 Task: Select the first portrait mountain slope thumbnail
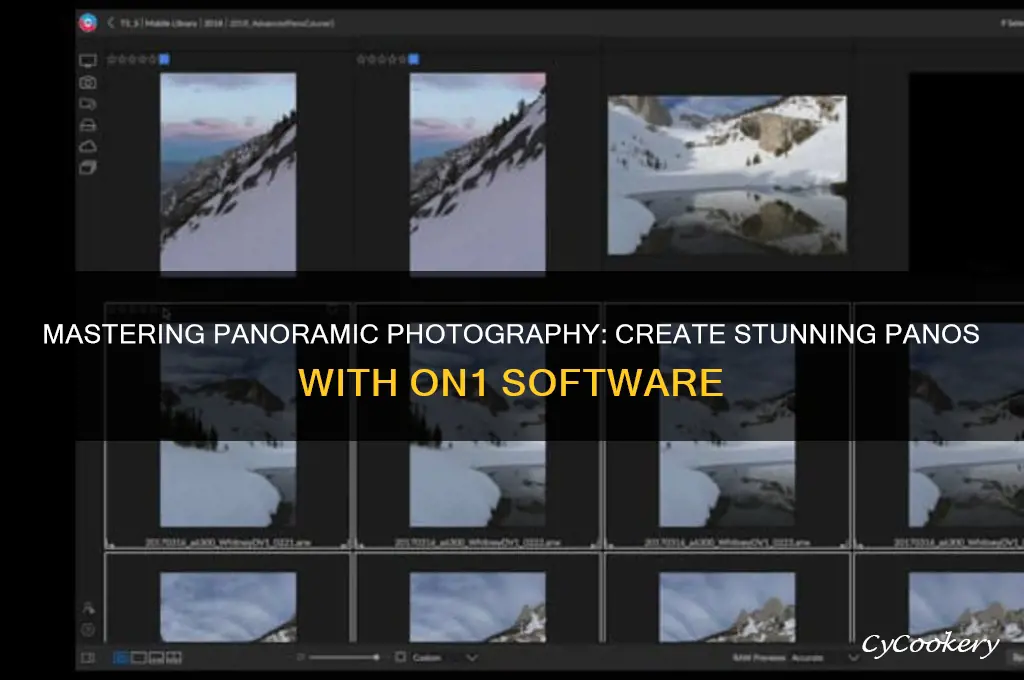(228, 172)
